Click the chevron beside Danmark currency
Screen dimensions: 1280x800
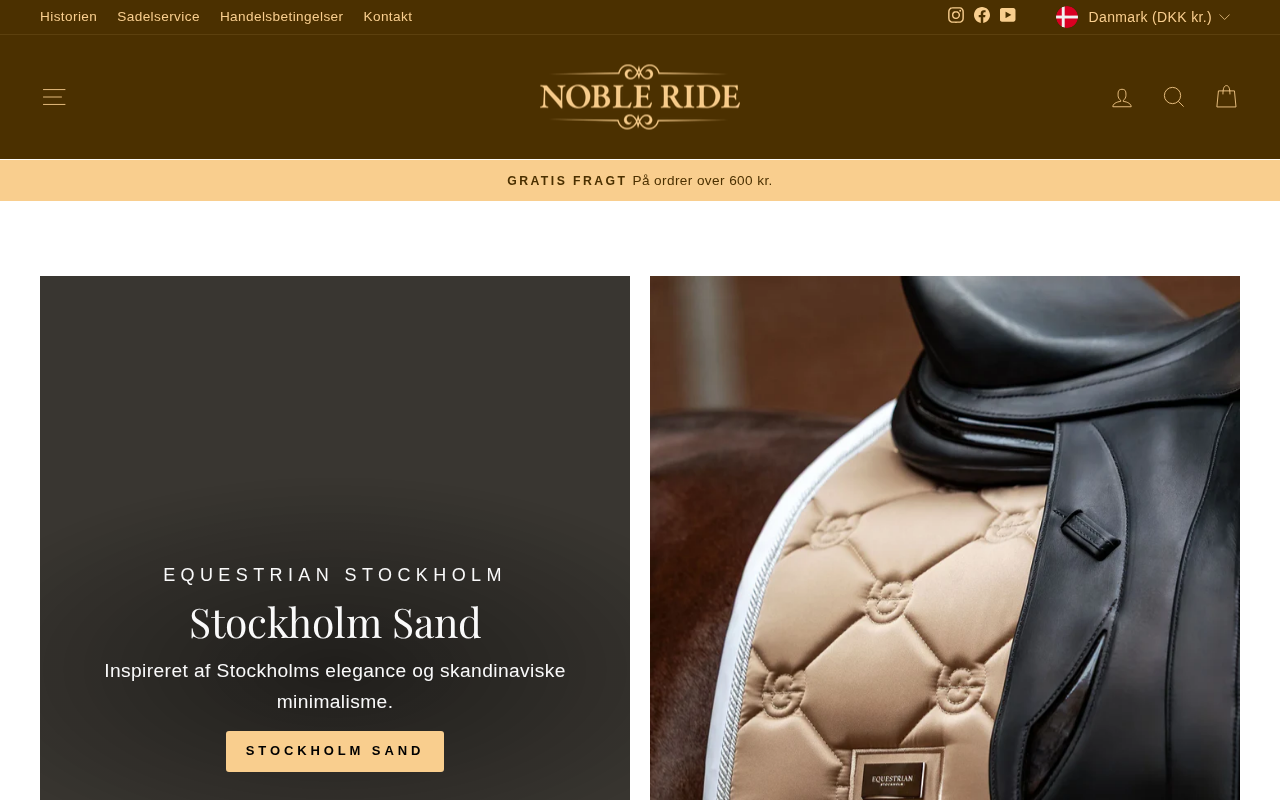[x=1224, y=17]
